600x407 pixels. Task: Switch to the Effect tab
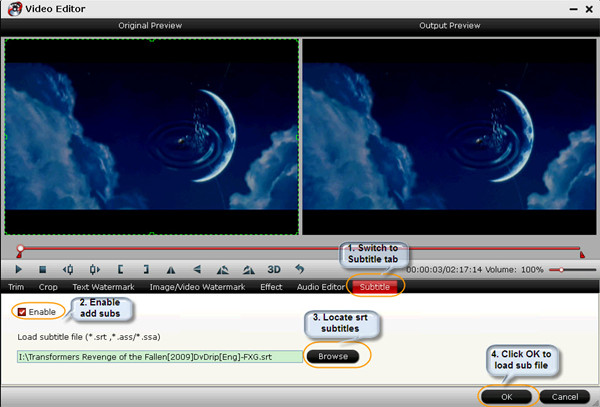(271, 287)
